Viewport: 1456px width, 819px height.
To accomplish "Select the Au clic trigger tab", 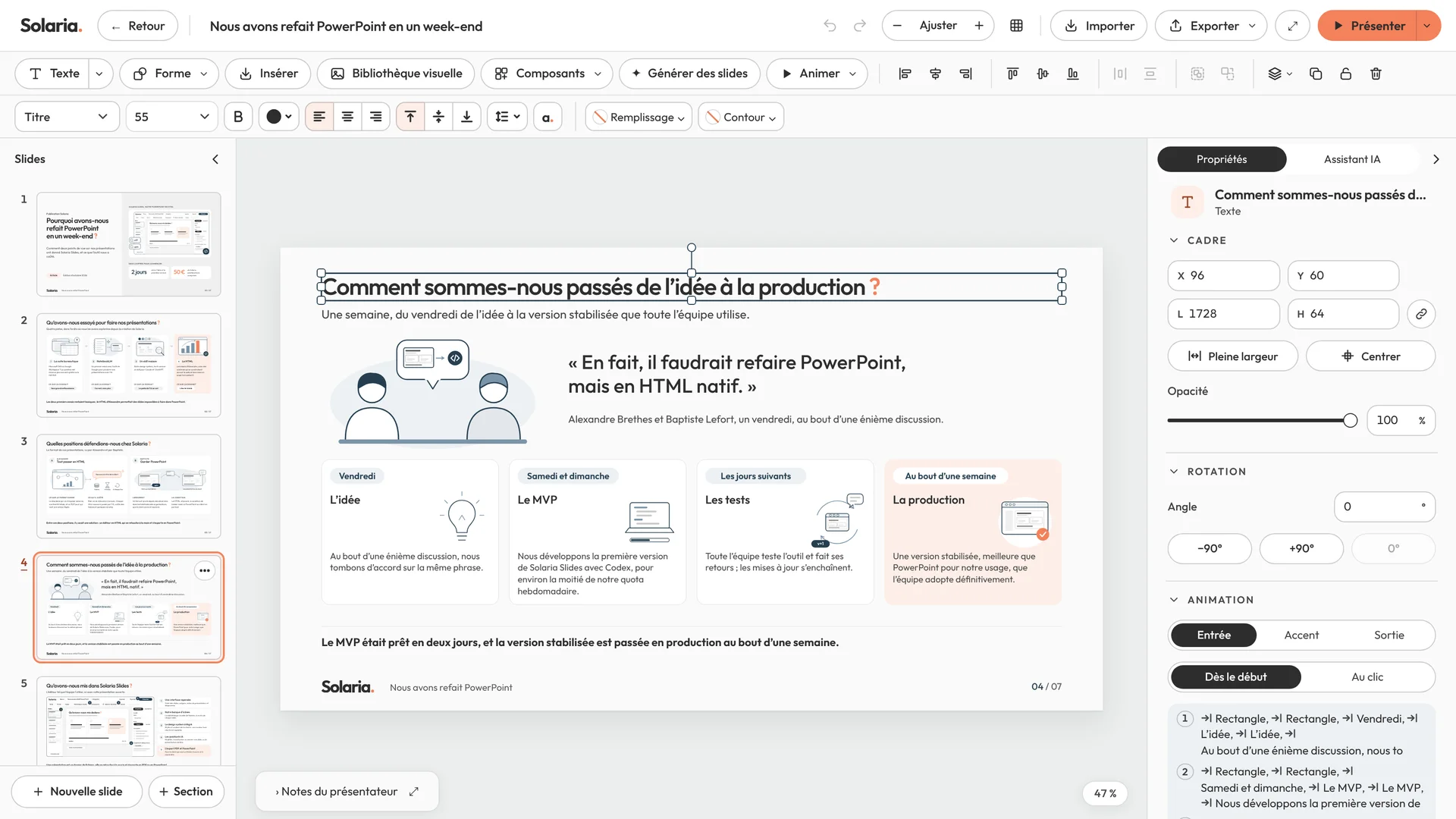I will pyautogui.click(x=1367, y=677).
